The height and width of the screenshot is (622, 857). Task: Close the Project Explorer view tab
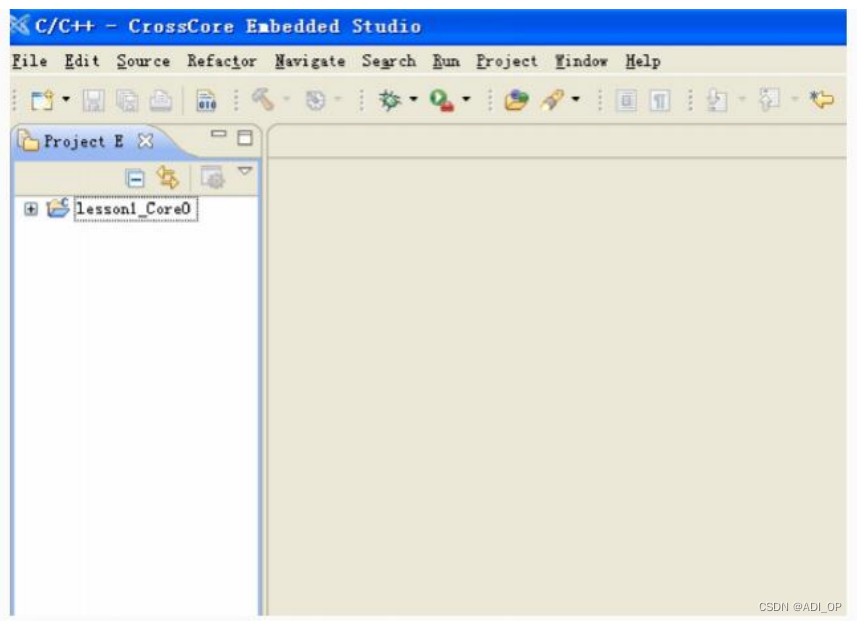coord(145,142)
